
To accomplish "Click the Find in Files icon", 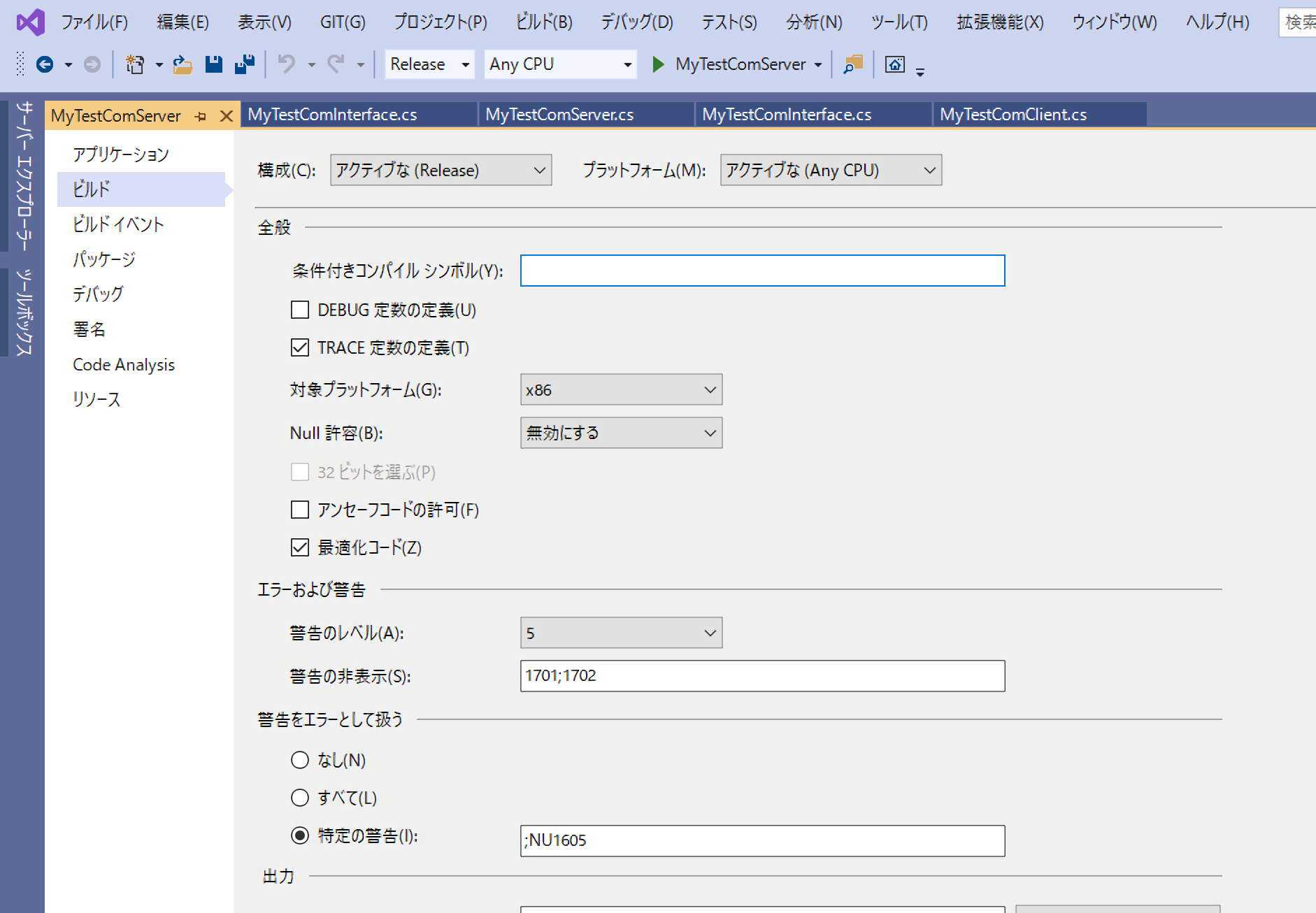I will pos(852,64).
